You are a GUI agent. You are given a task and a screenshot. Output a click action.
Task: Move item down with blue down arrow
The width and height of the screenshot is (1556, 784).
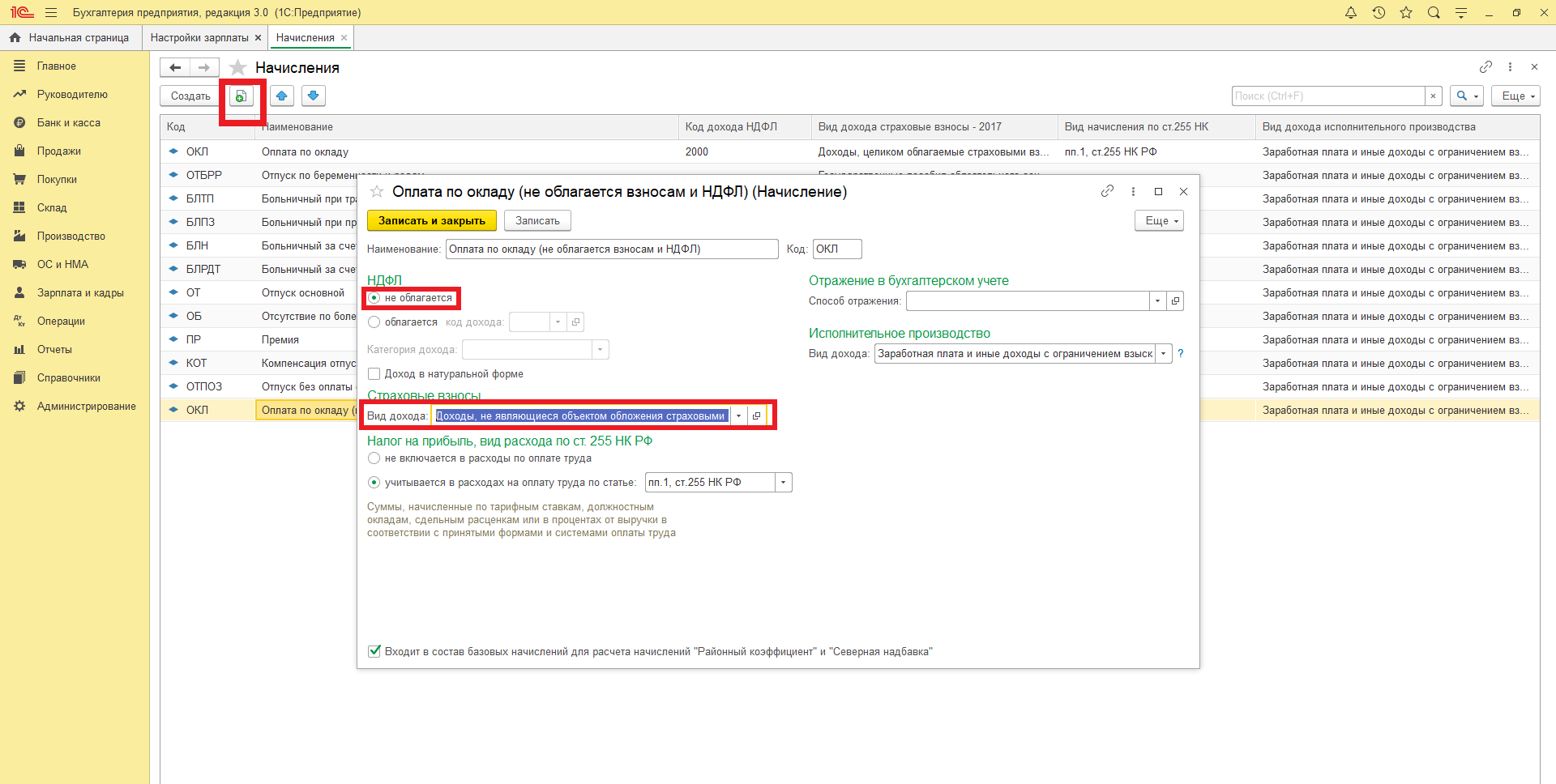pyautogui.click(x=314, y=96)
